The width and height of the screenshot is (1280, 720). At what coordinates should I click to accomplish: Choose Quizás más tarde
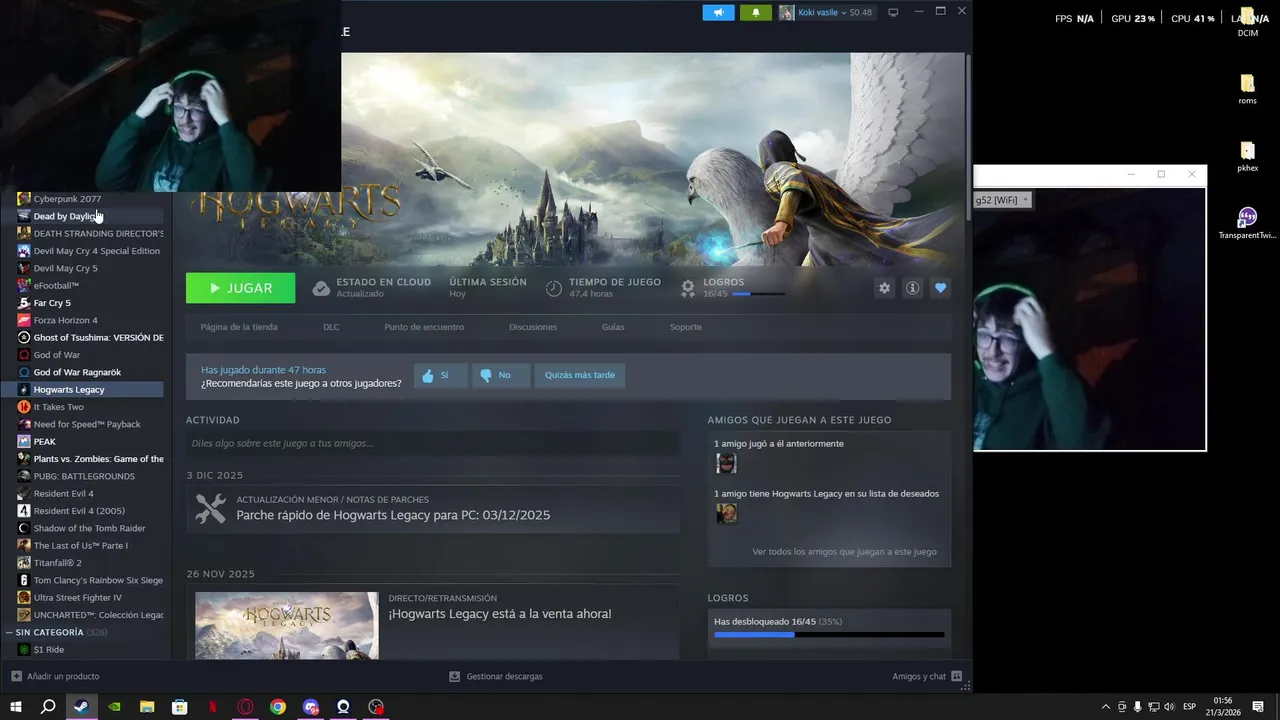click(580, 375)
